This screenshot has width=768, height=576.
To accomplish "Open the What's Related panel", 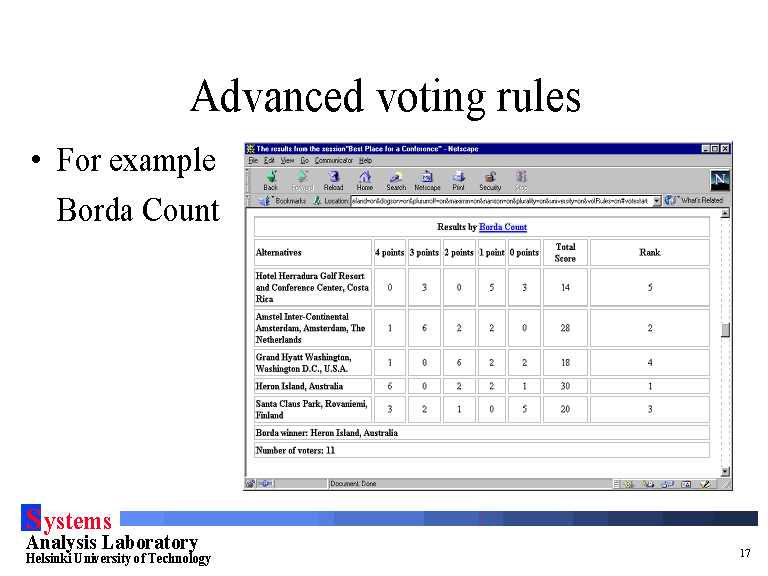I will pos(696,201).
